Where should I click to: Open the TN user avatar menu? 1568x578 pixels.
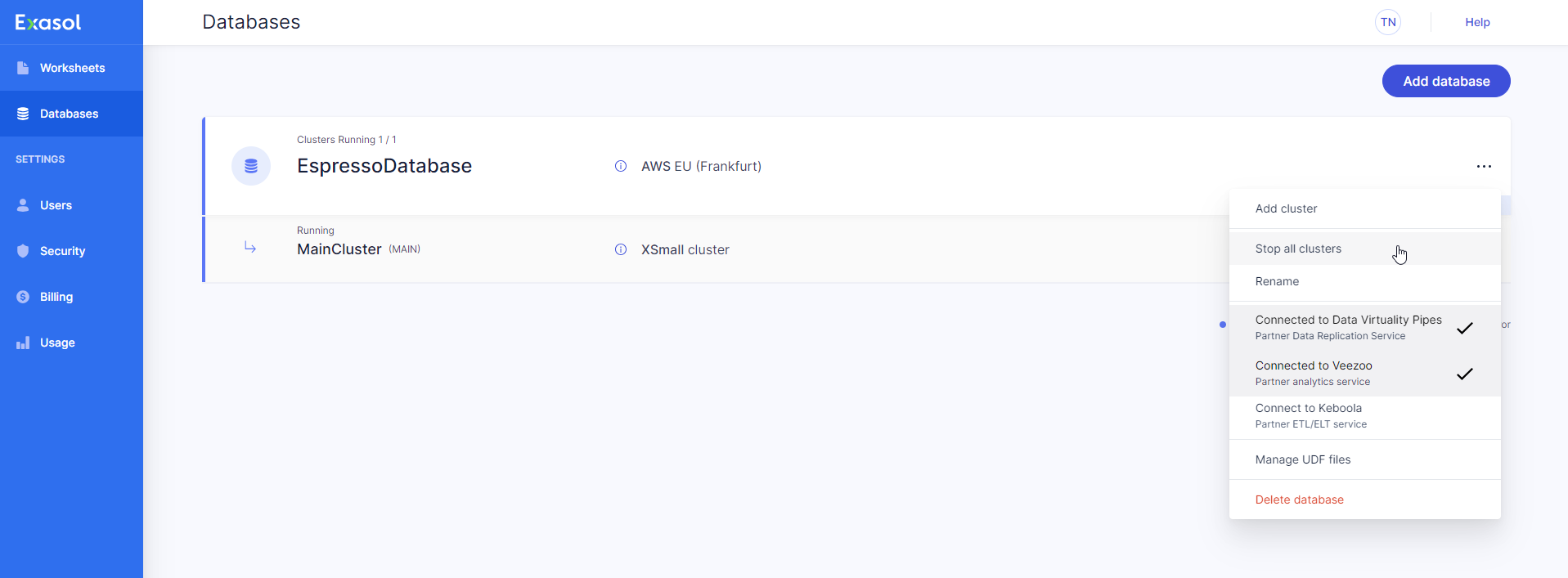1388,22
